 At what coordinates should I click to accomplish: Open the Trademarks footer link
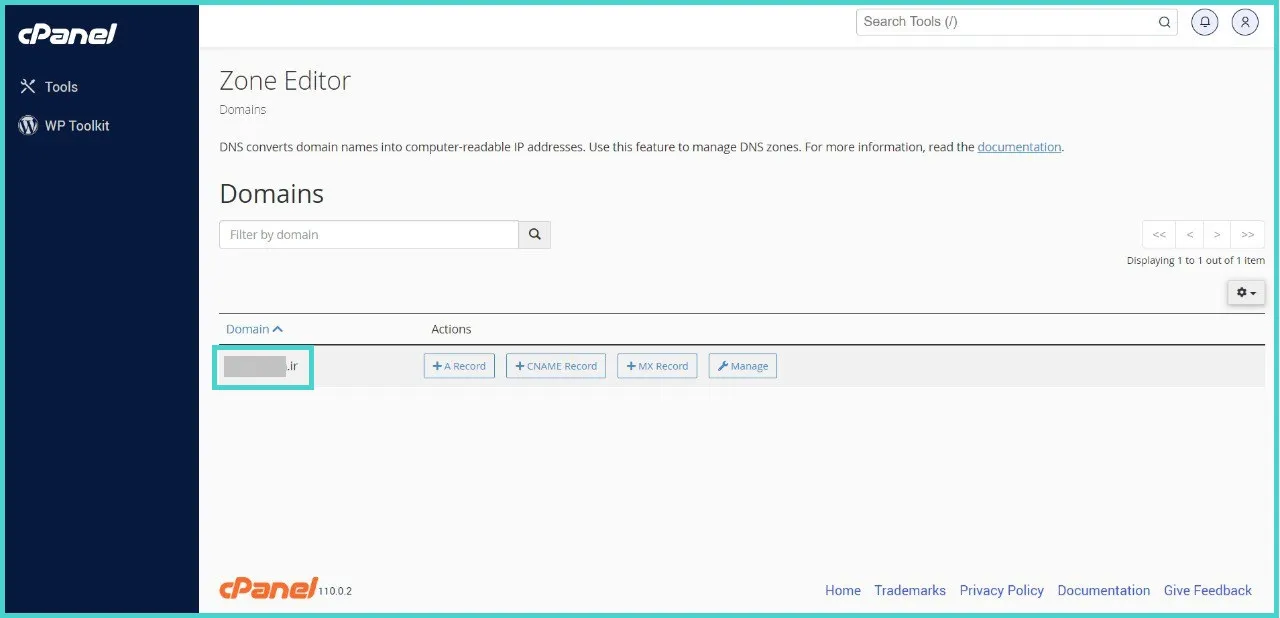click(x=910, y=591)
